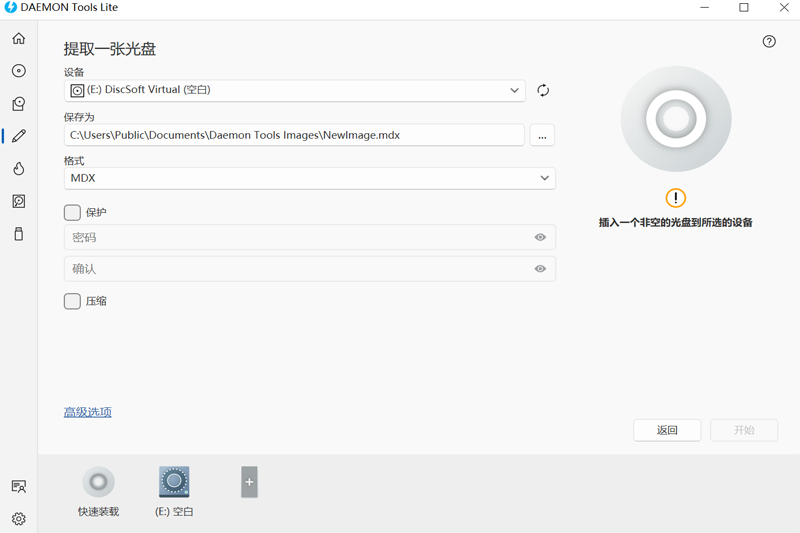Open the Images disc sidebar icon

(x=19, y=71)
